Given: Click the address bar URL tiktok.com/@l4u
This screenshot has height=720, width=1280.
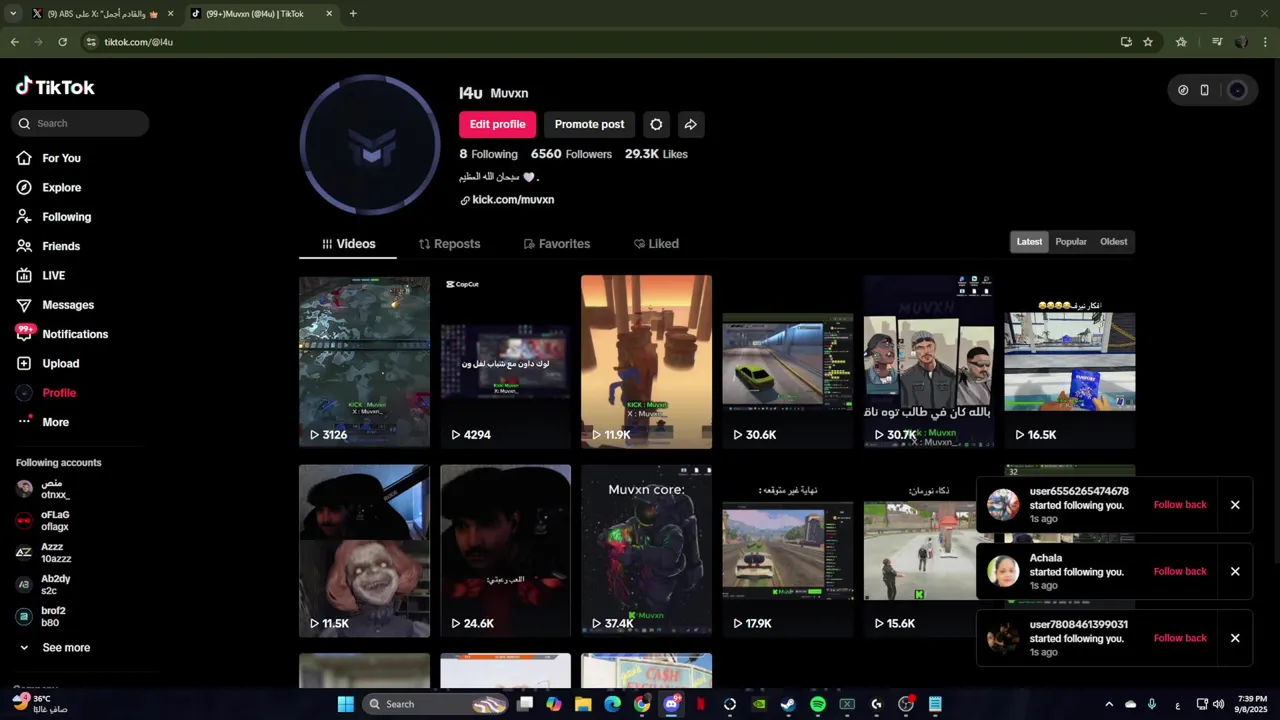Looking at the screenshot, I should [x=139, y=42].
